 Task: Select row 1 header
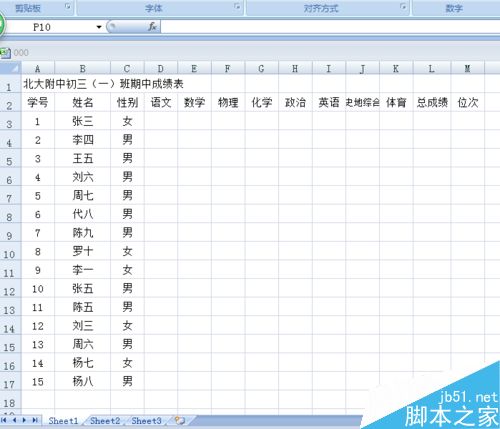click(x=10, y=84)
